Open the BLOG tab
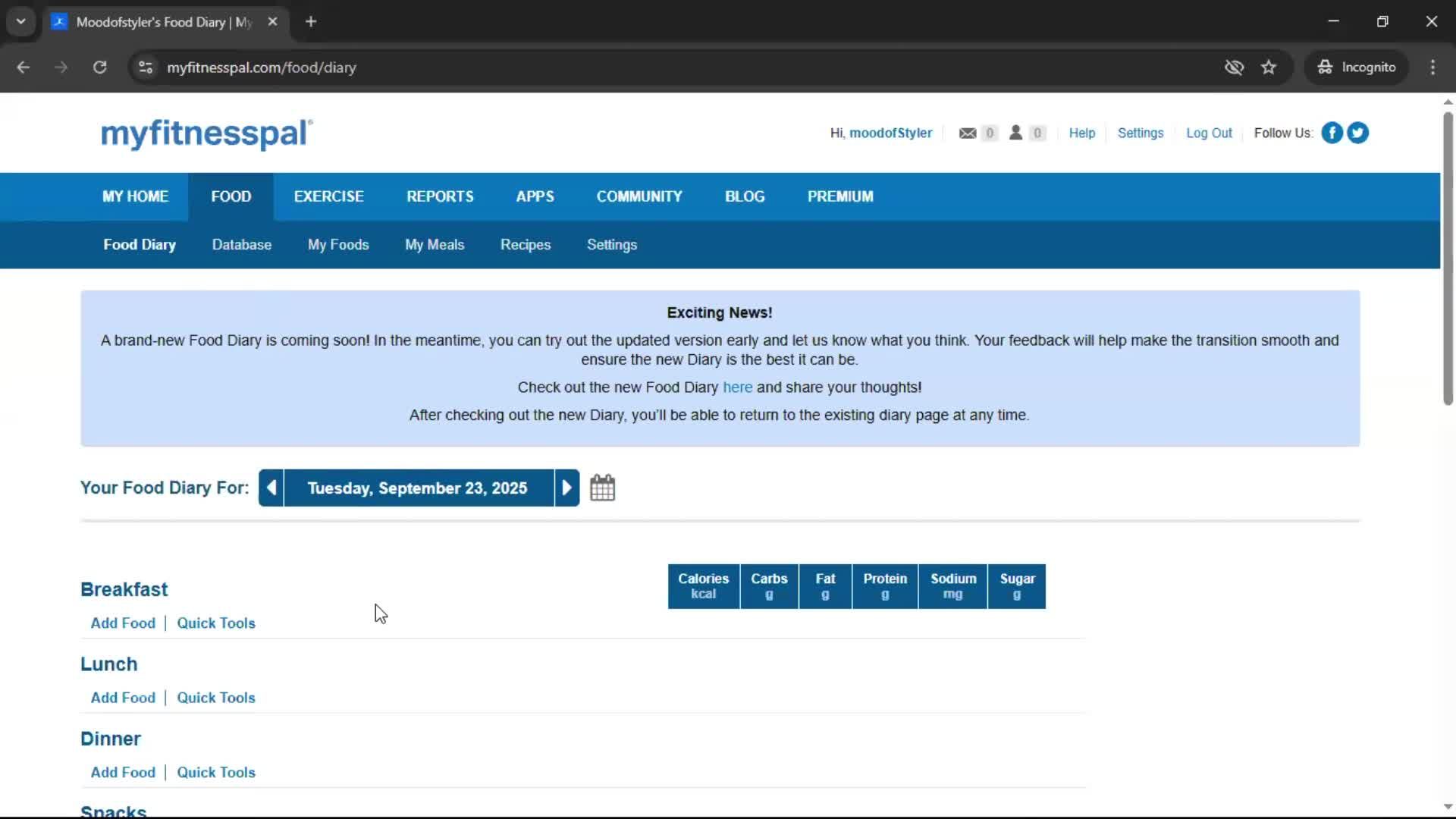 (745, 196)
